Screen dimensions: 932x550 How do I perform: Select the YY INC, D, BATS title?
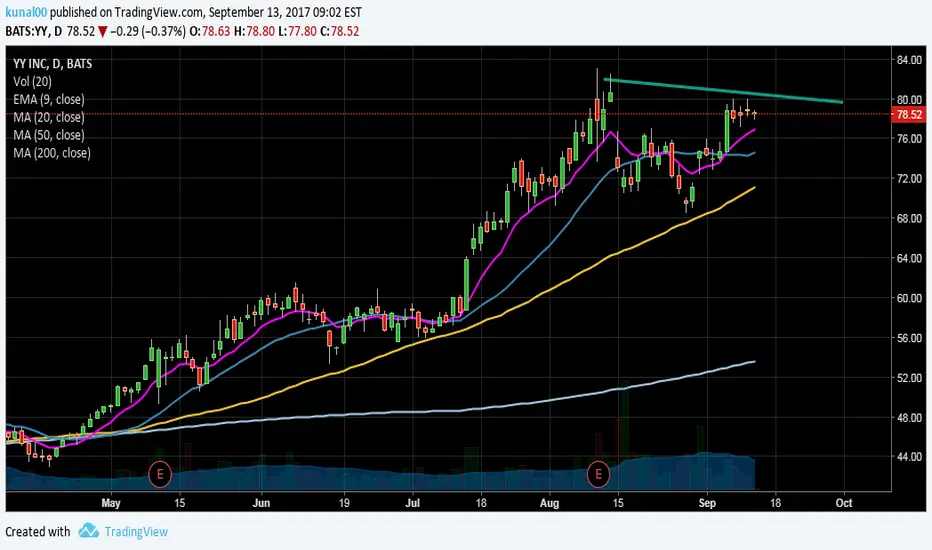point(52,64)
